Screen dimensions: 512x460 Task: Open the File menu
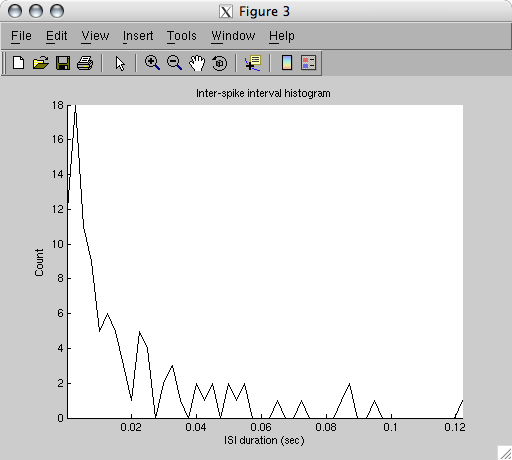(21, 36)
